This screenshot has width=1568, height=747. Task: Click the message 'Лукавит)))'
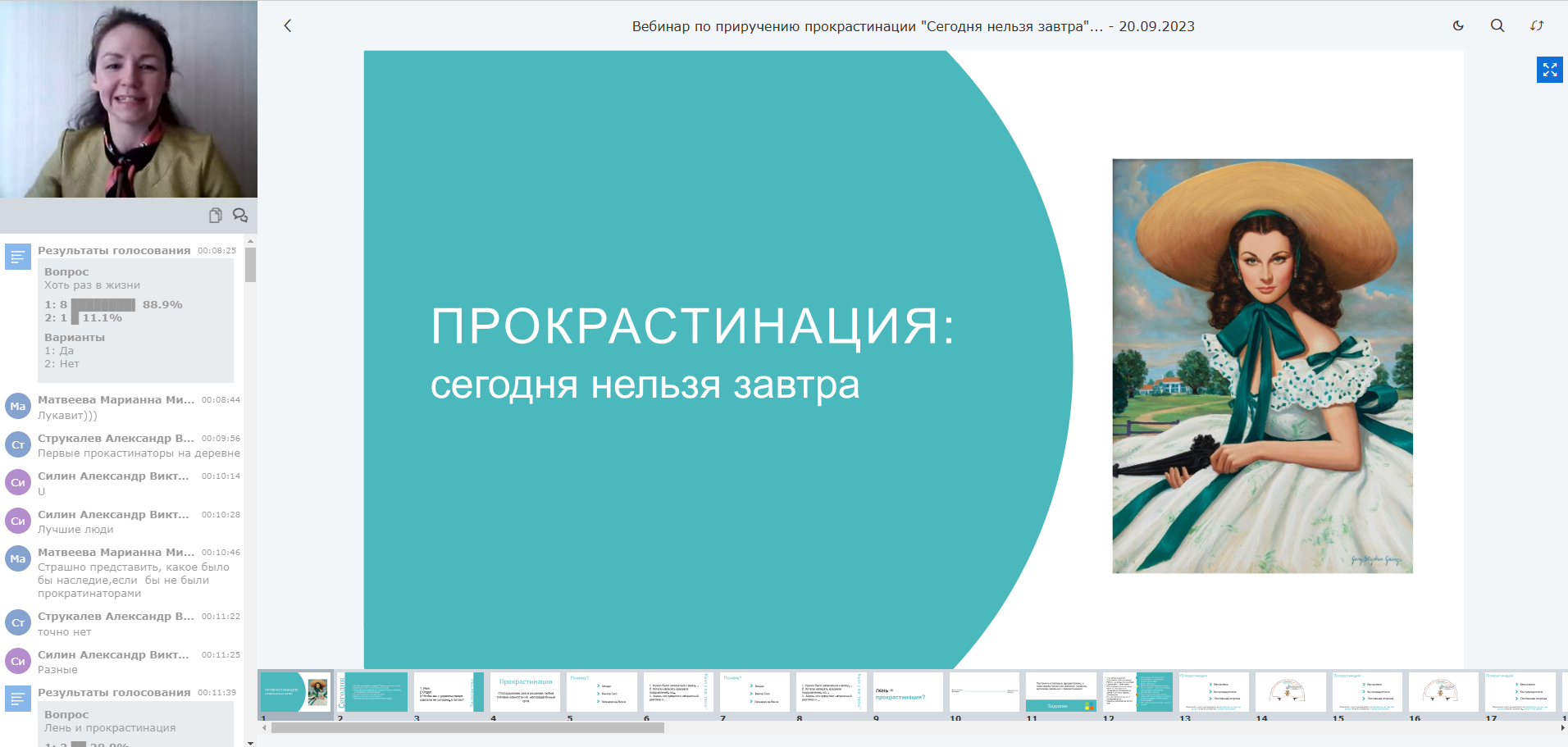[x=67, y=416]
